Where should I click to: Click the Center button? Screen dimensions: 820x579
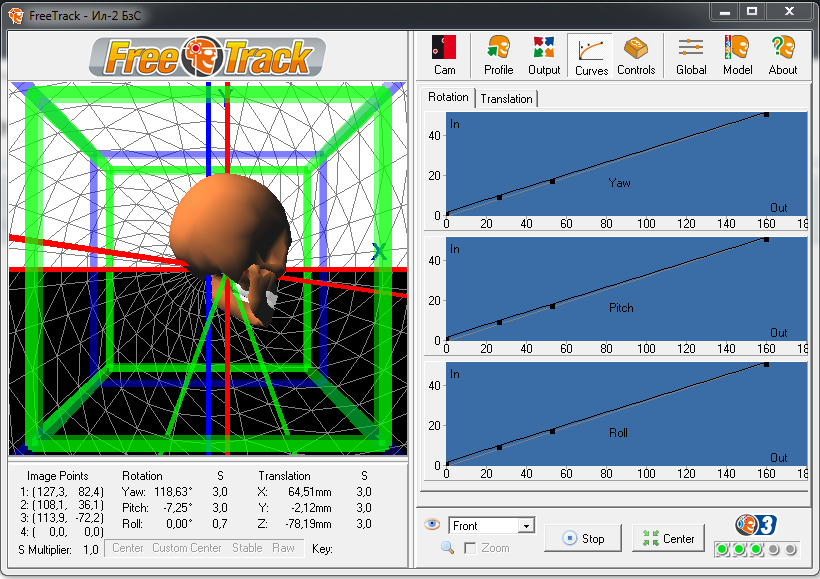pos(668,538)
